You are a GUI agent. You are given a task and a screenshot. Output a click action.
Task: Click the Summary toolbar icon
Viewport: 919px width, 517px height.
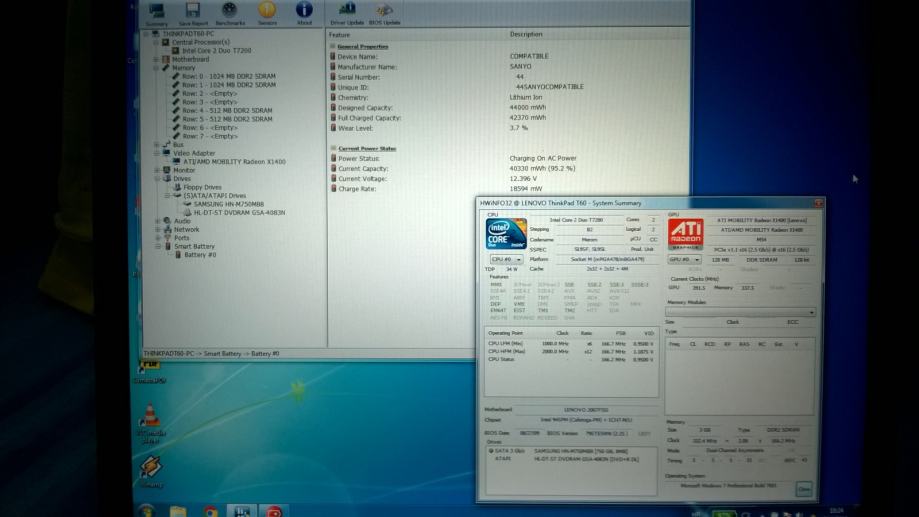pyautogui.click(x=158, y=13)
